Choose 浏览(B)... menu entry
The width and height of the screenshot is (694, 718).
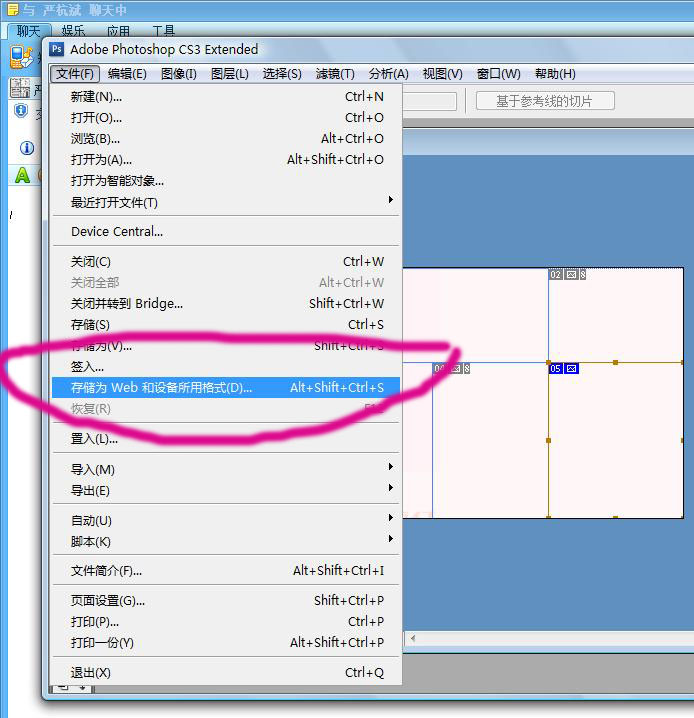pos(226,138)
